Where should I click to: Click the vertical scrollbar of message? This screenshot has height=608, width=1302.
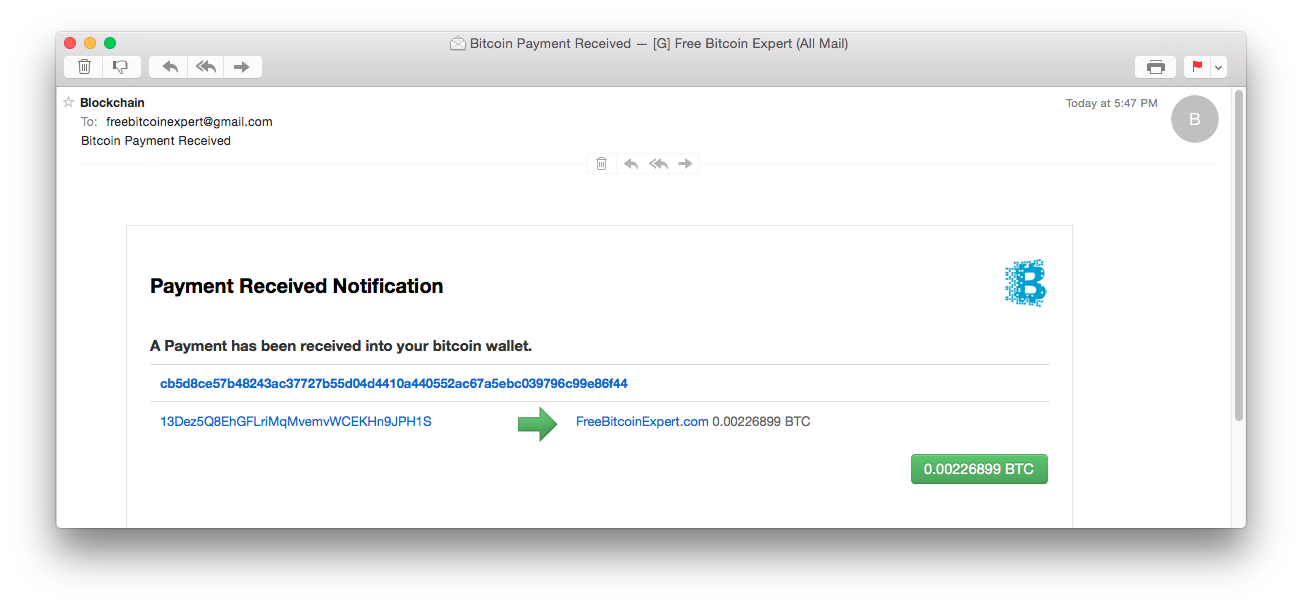coord(1239,254)
